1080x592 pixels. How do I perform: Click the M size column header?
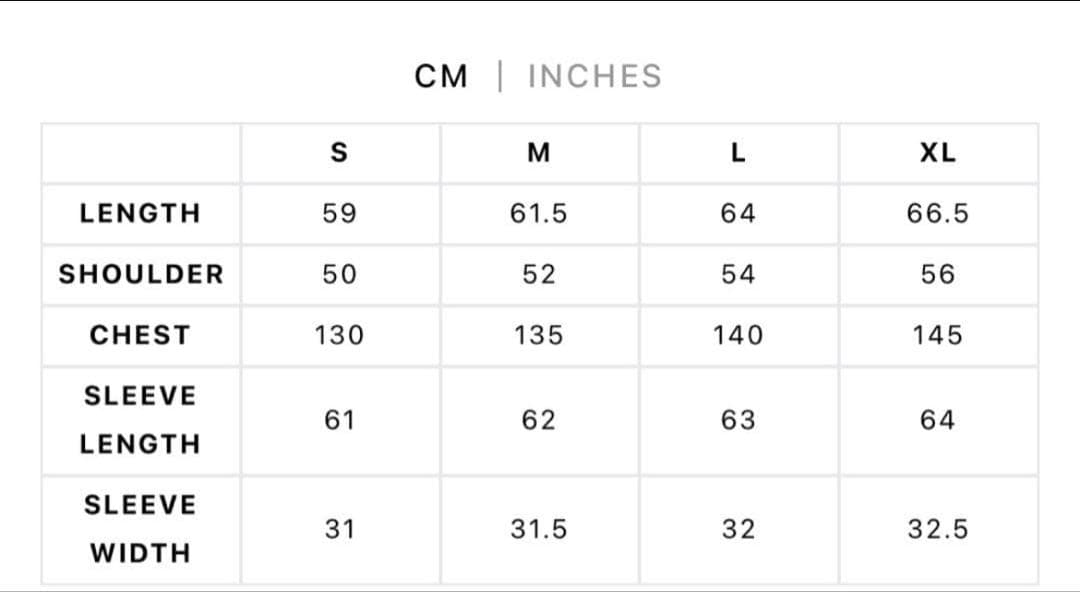pos(539,153)
